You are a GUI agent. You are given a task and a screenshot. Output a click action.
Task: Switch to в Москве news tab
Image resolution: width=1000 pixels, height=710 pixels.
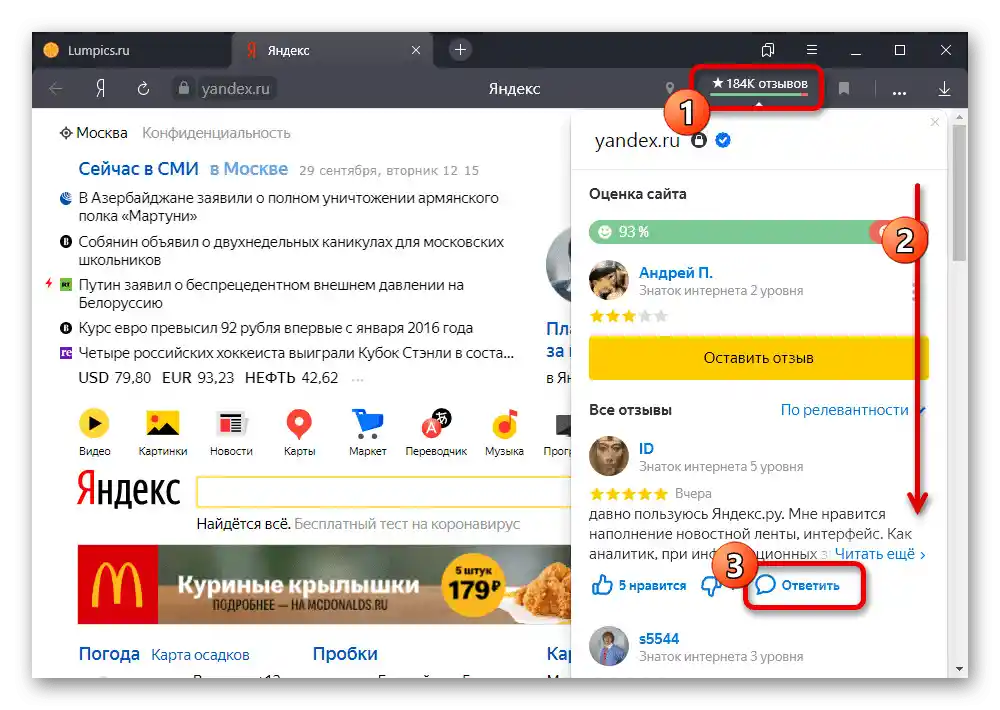[249, 169]
